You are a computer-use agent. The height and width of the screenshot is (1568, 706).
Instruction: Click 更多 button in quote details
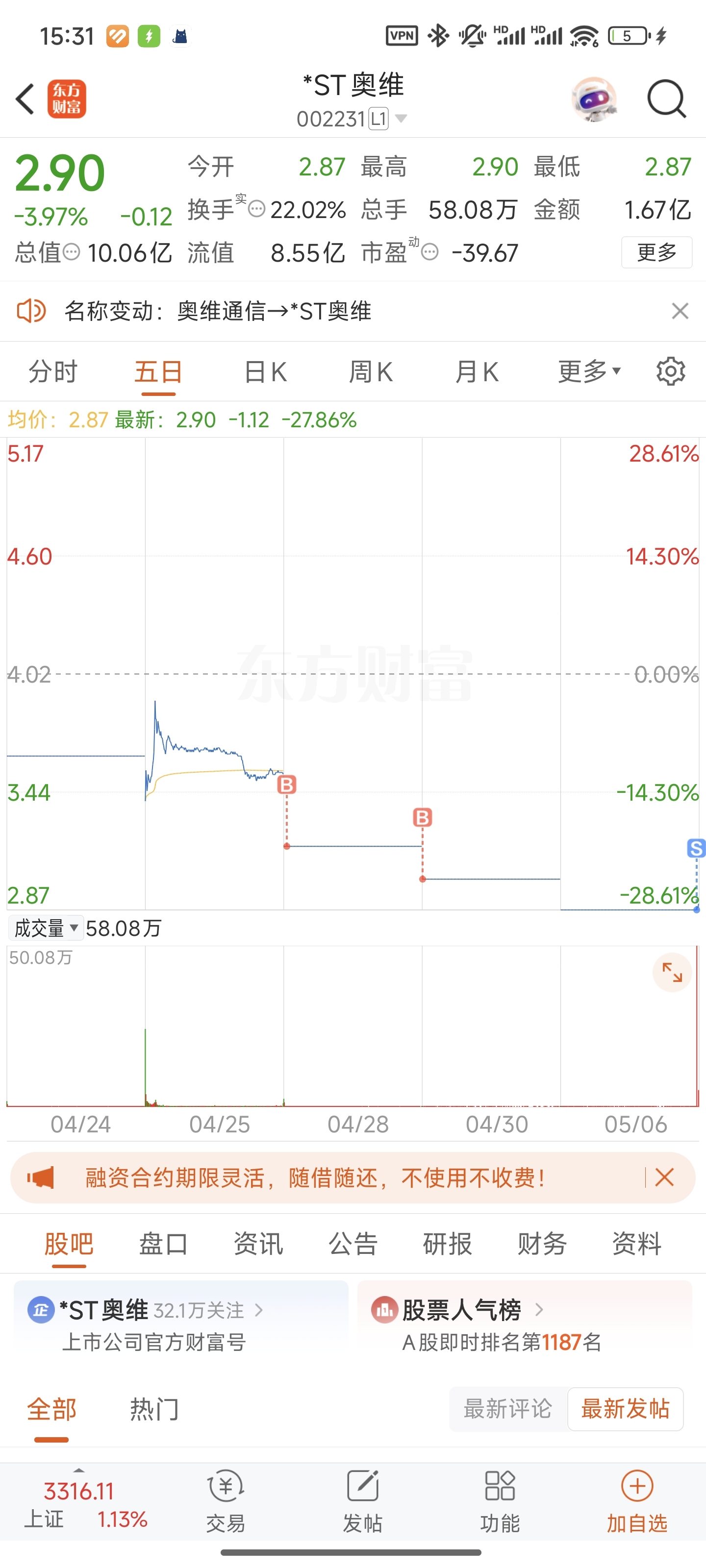656,252
